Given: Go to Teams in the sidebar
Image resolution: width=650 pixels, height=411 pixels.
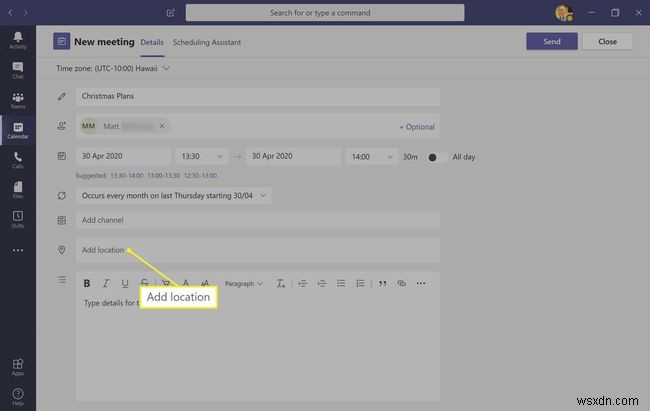Looking at the screenshot, I should (18, 100).
